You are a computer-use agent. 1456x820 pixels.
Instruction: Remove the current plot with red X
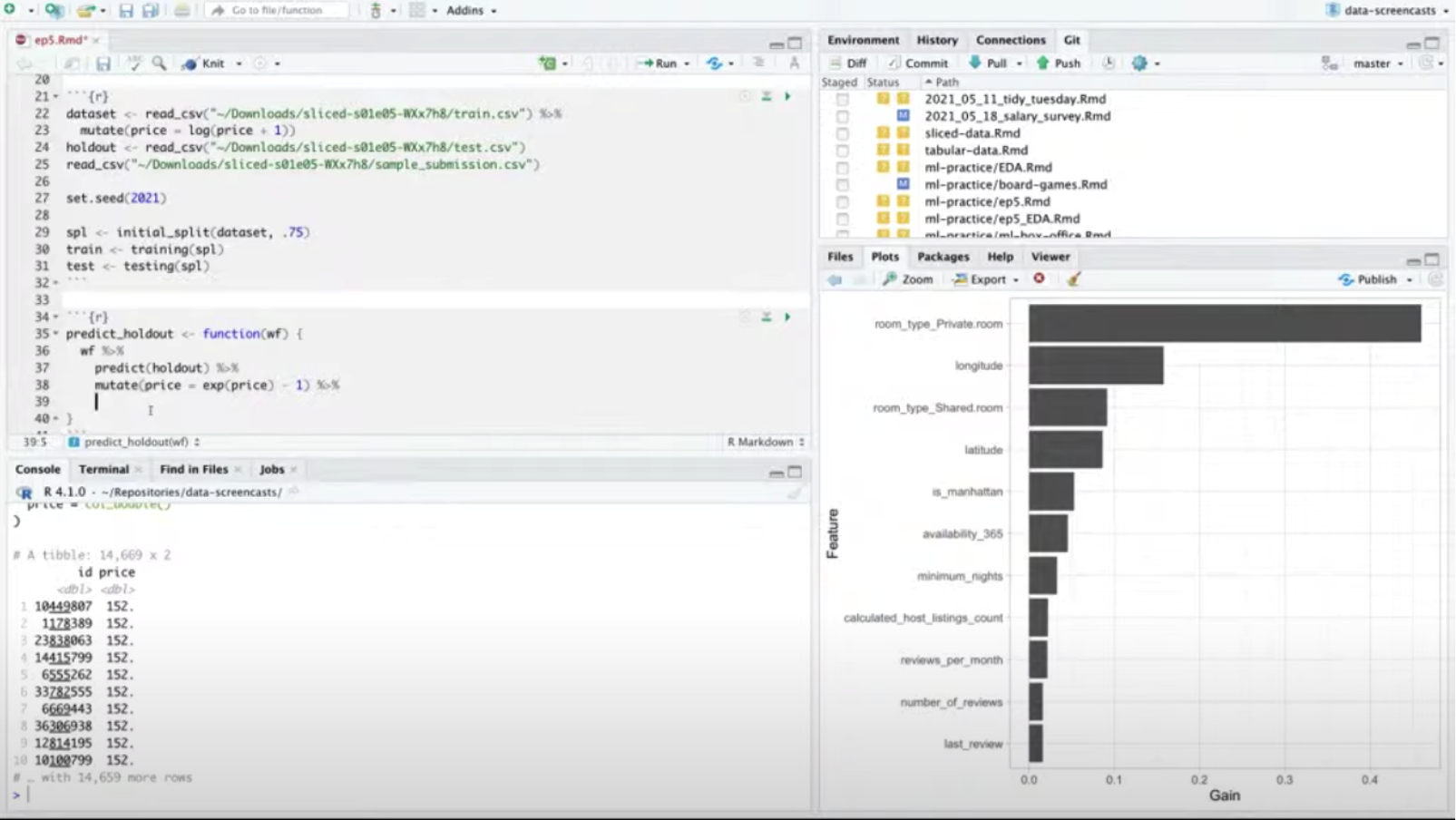tap(1040, 278)
